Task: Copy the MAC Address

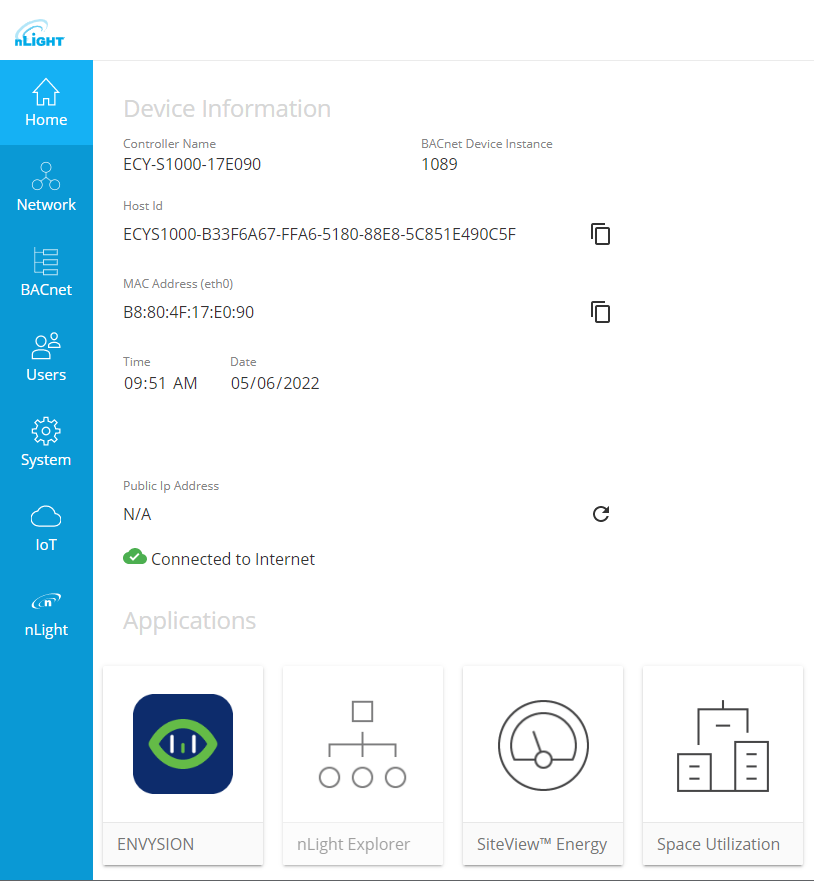Action: (x=600, y=312)
